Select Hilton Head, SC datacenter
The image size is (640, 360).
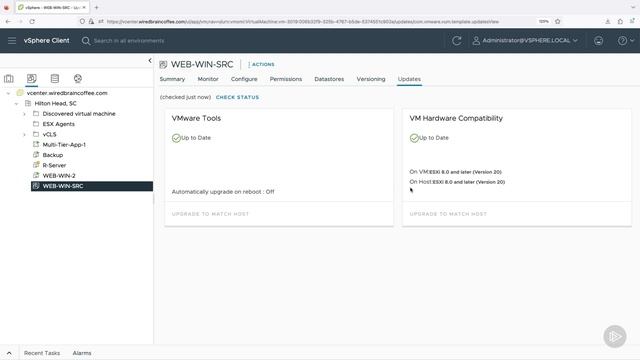coord(55,104)
